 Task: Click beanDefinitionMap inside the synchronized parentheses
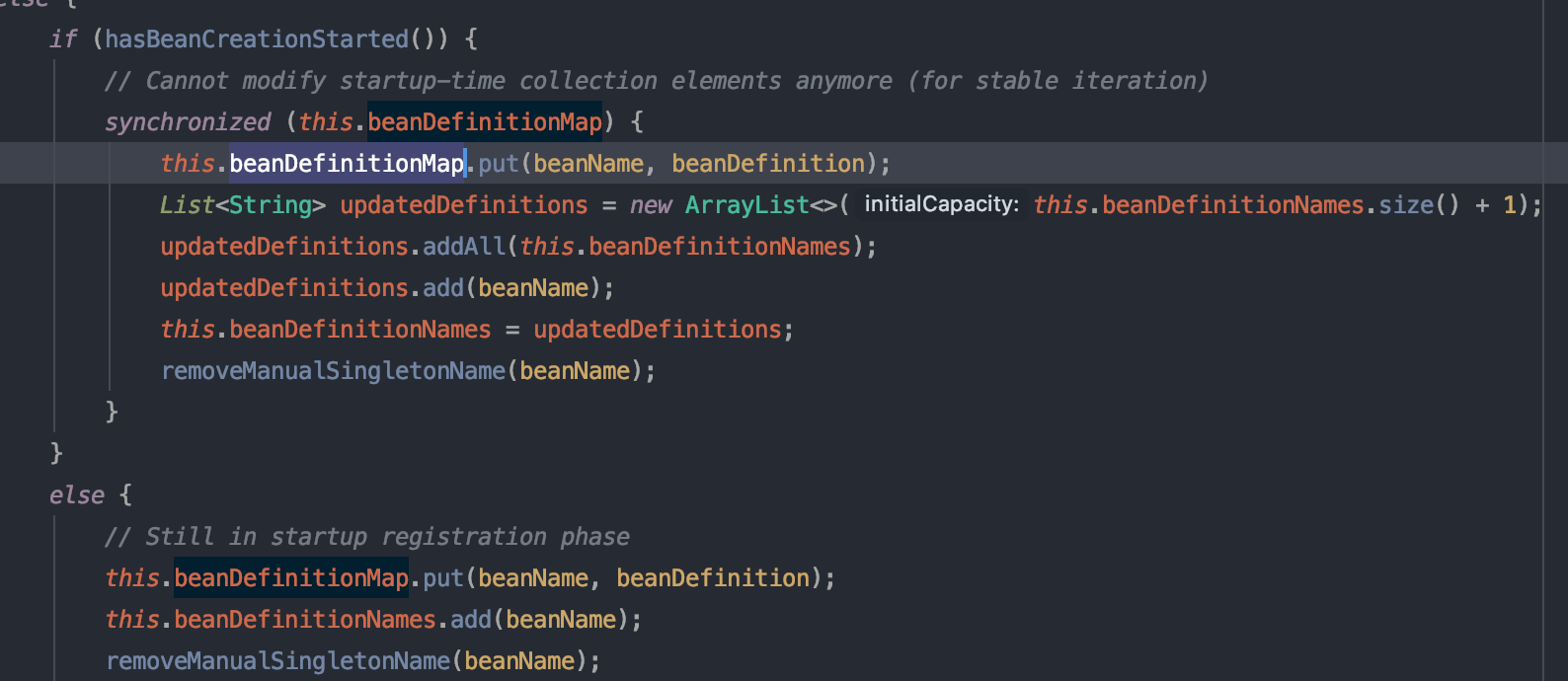[x=485, y=122]
